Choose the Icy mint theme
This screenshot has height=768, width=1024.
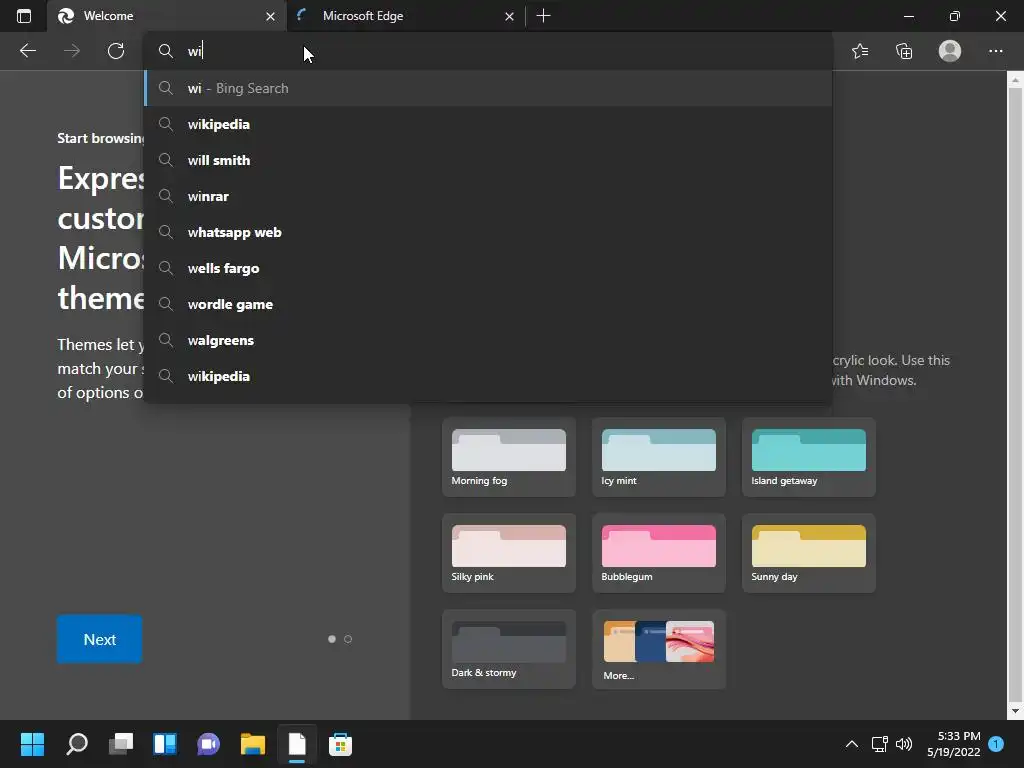point(658,457)
